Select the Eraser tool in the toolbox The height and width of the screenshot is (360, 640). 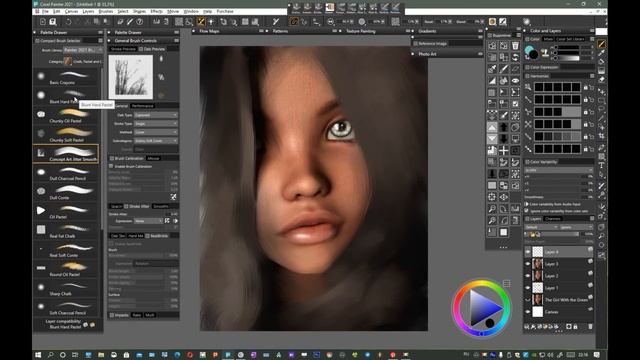coord(601,80)
